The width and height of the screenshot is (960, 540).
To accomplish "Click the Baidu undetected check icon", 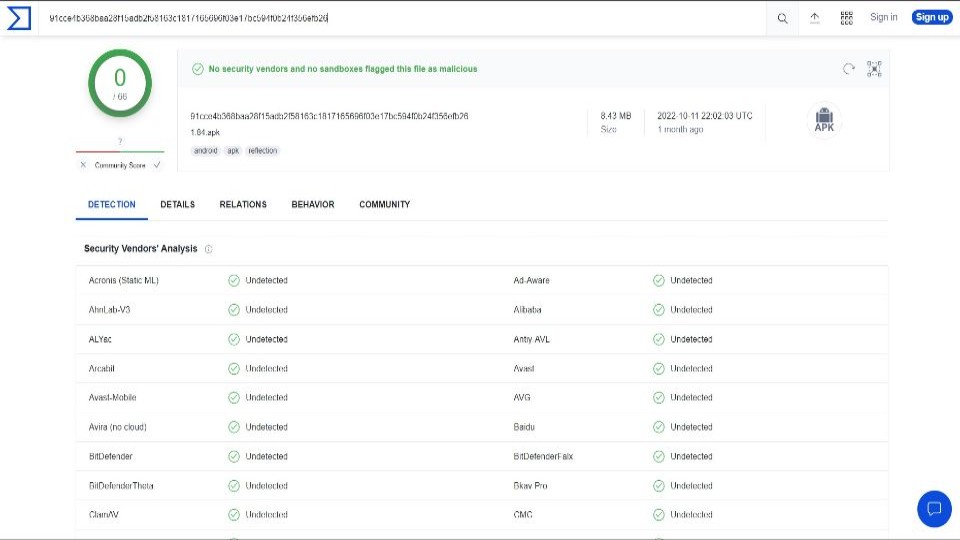I will tap(659, 427).
